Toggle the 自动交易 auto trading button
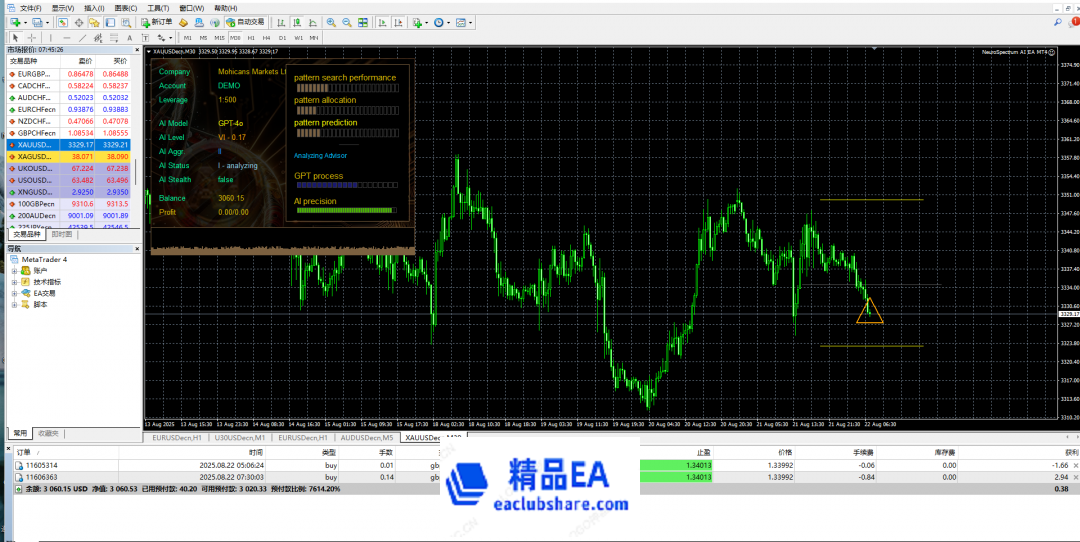Image resolution: width=1080 pixels, height=542 pixels. (x=245, y=22)
